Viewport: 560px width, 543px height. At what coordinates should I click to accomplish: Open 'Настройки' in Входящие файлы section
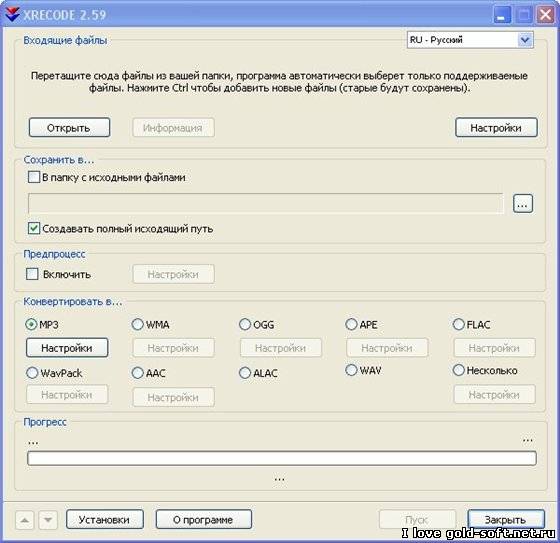[496, 128]
